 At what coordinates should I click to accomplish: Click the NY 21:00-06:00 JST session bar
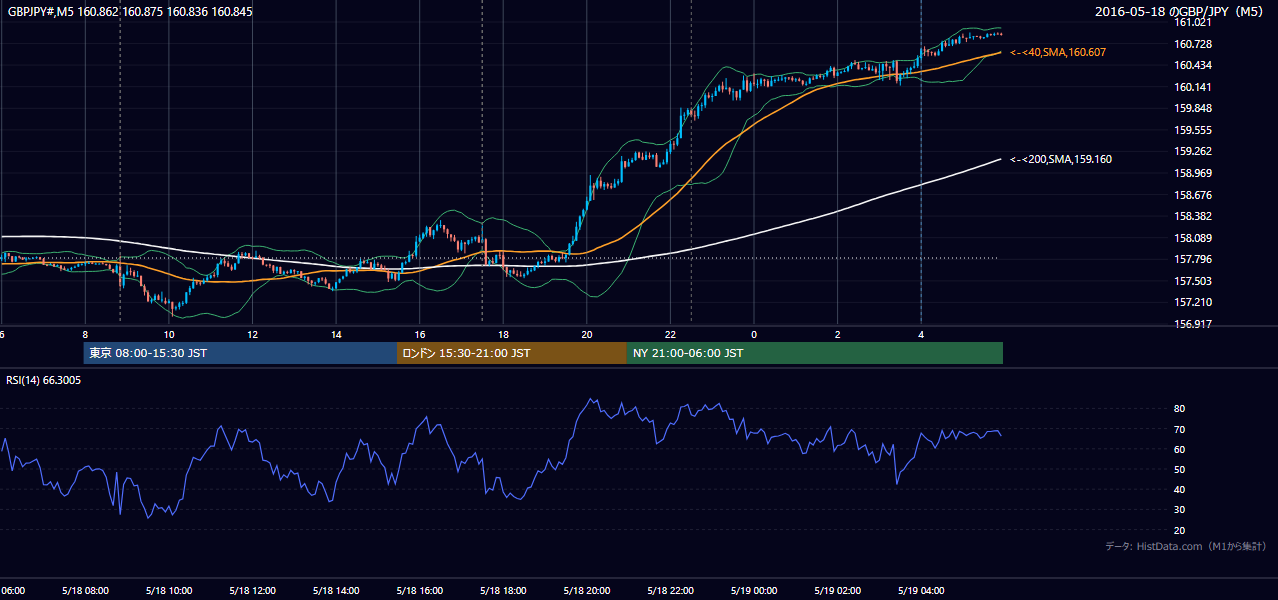[815, 353]
